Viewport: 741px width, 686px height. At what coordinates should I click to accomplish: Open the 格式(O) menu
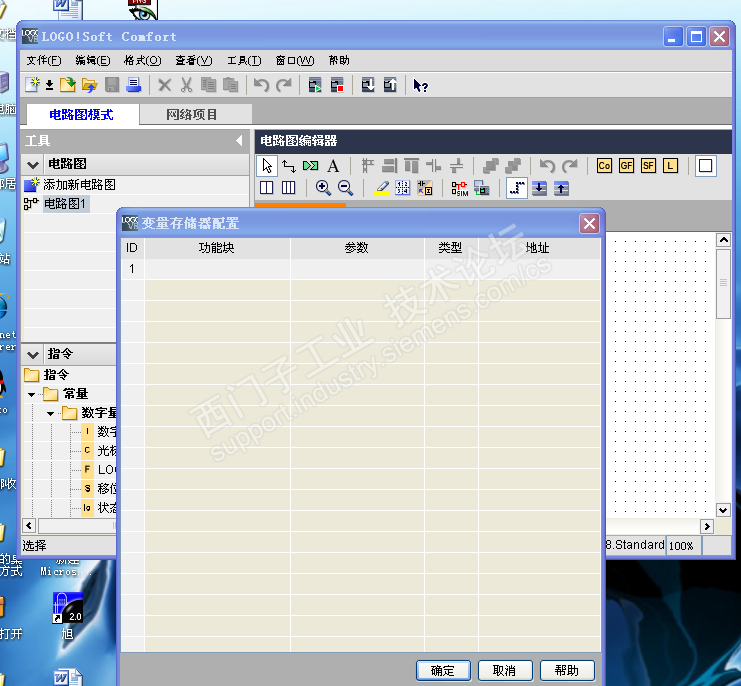(x=142, y=60)
